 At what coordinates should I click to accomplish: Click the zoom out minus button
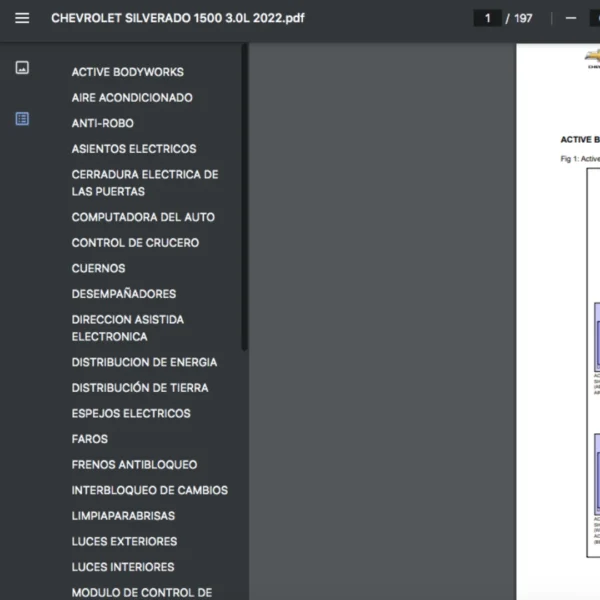pyautogui.click(x=571, y=18)
